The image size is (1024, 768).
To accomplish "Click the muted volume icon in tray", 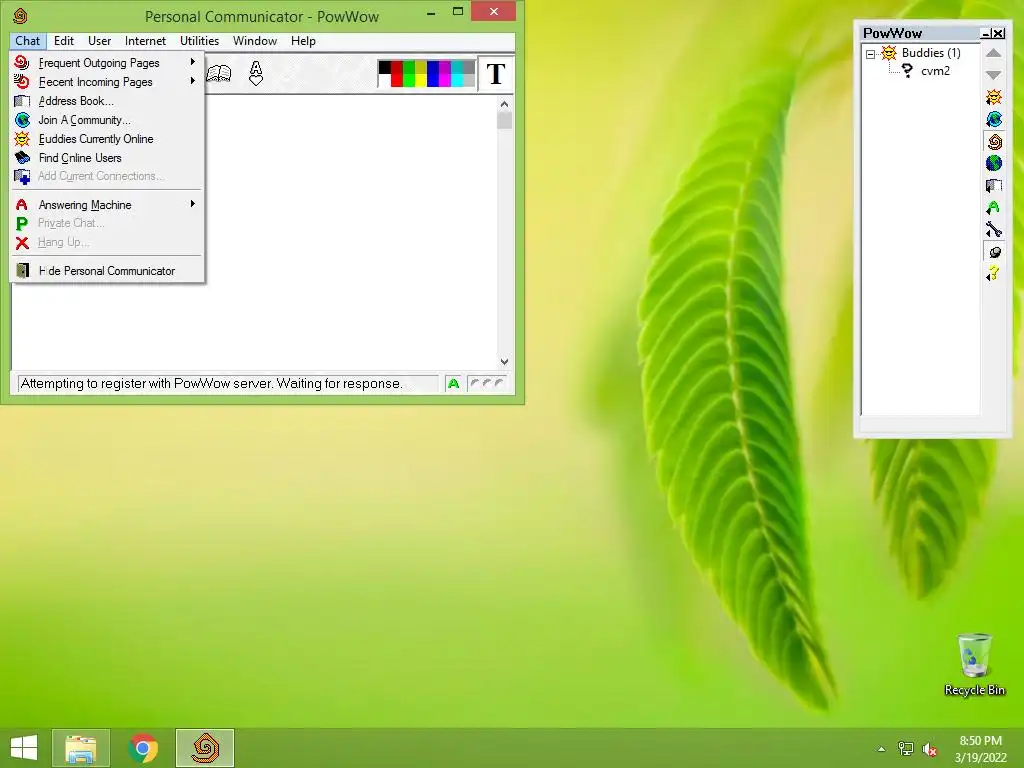I will coord(930,749).
